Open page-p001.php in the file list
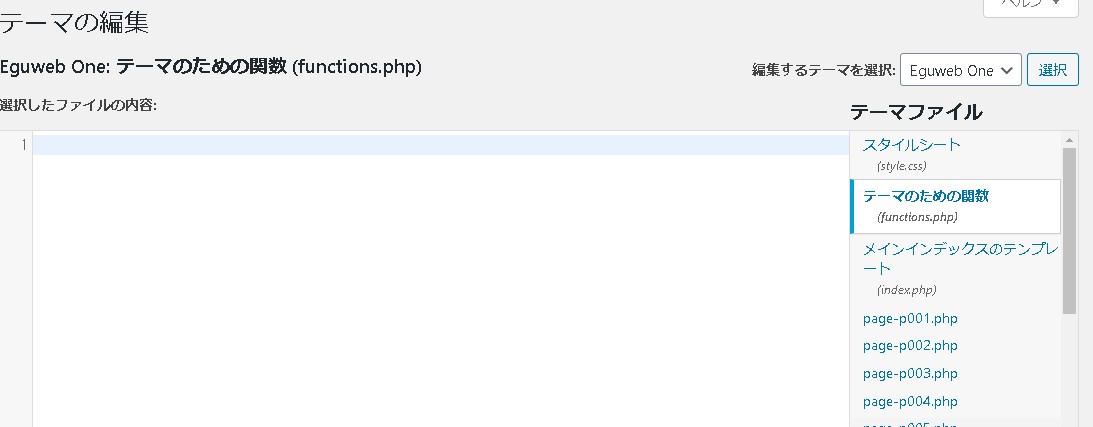This screenshot has width=1093, height=427. (x=910, y=318)
